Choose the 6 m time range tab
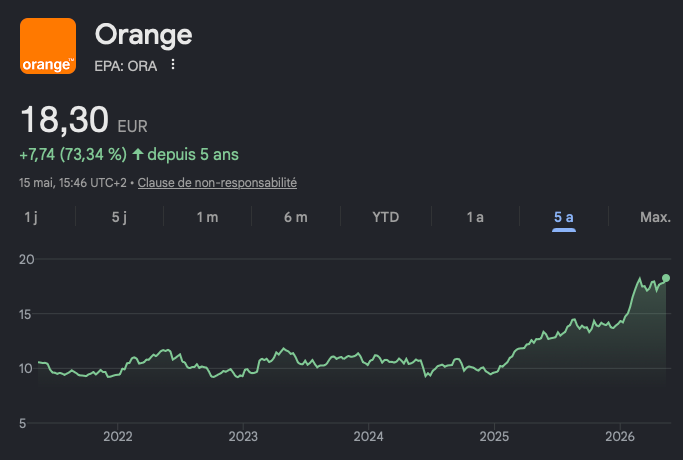683x460 pixels. point(296,216)
